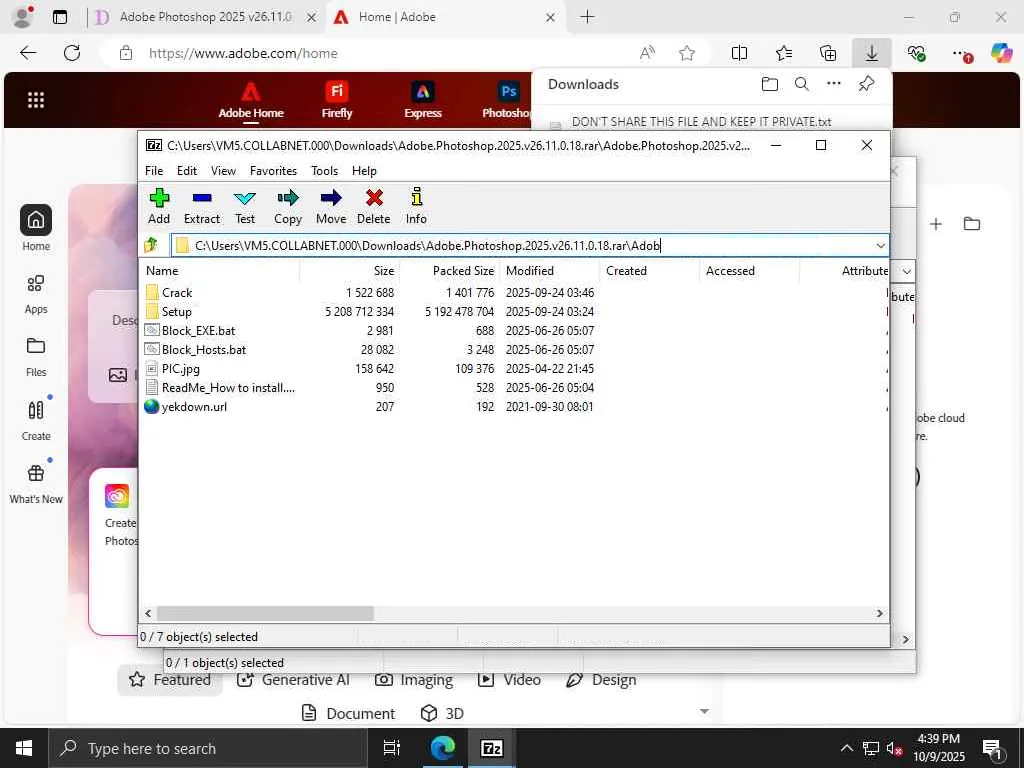Open Apps in the Adobe sidebar
This screenshot has height=768, width=1024.
[36, 294]
